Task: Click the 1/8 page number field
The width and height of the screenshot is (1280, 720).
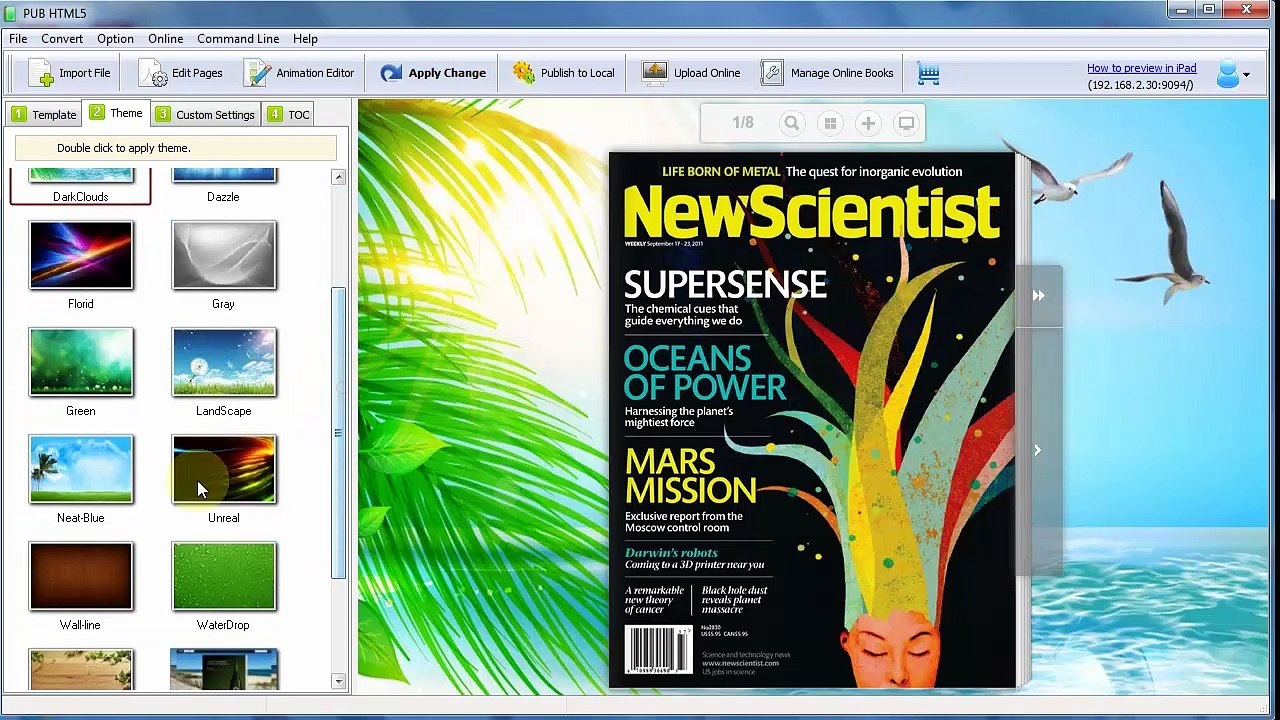Action: [x=743, y=123]
